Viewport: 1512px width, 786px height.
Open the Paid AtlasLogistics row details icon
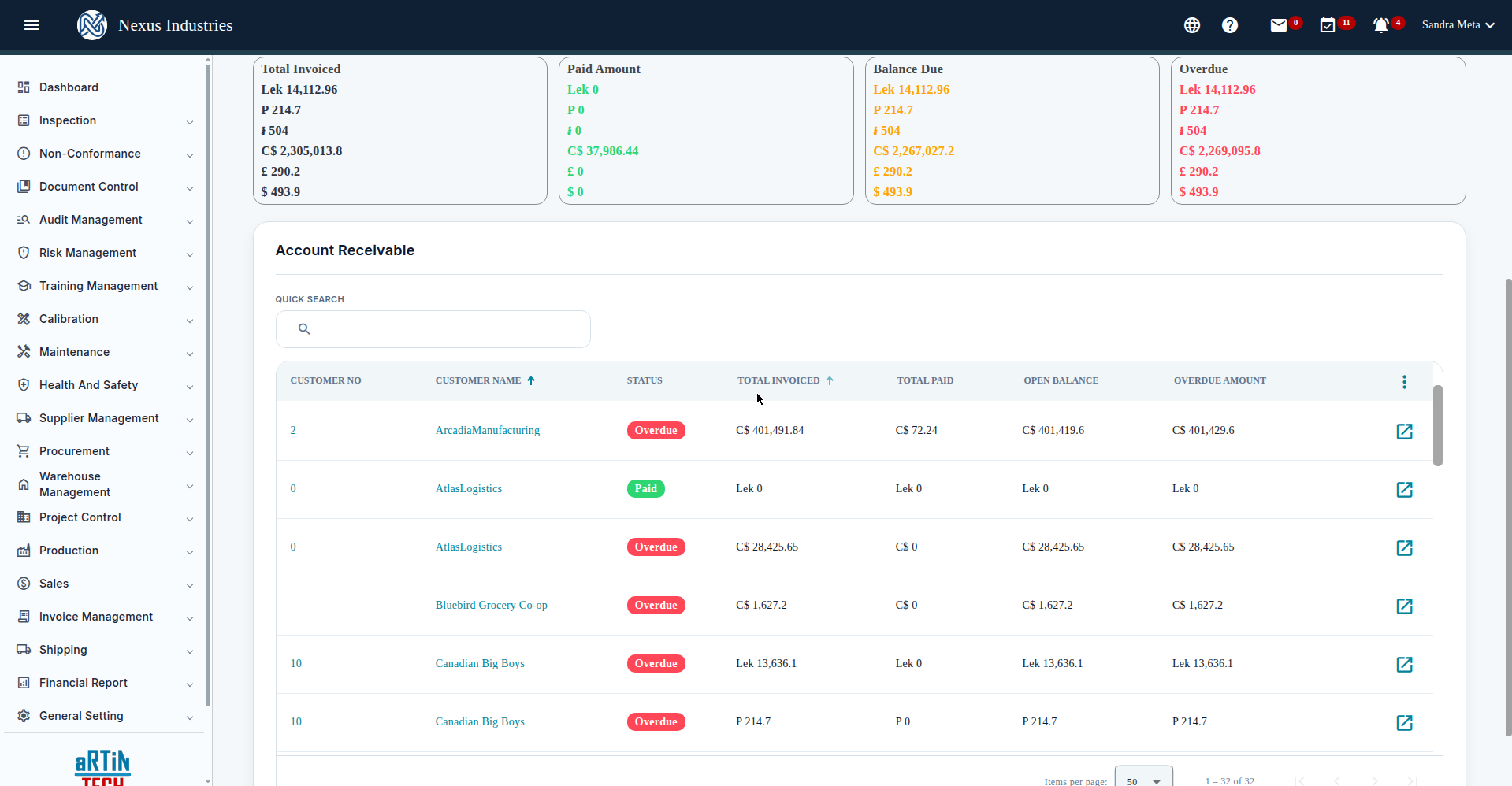point(1404,489)
